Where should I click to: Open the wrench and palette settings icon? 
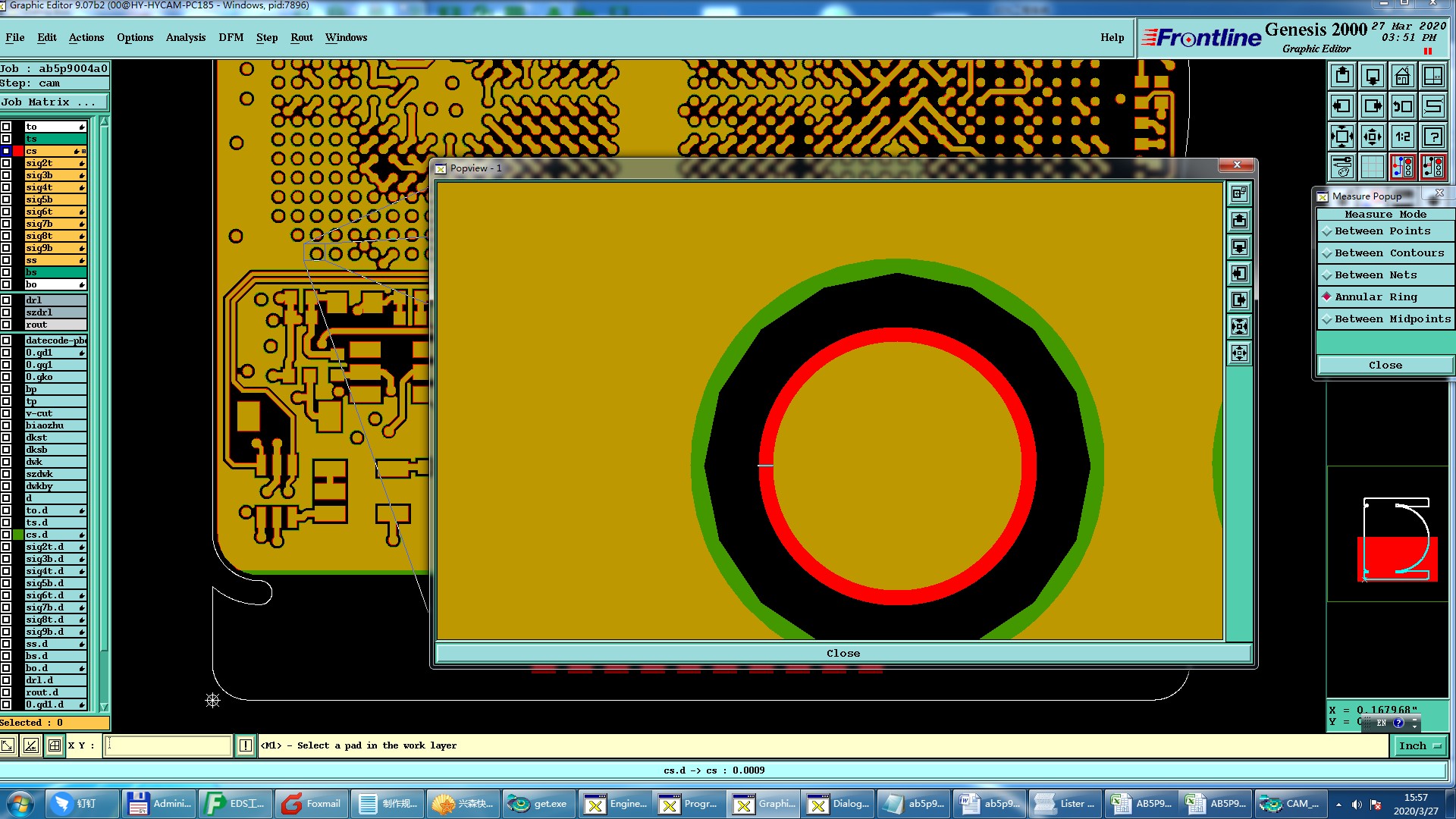coord(1342,167)
